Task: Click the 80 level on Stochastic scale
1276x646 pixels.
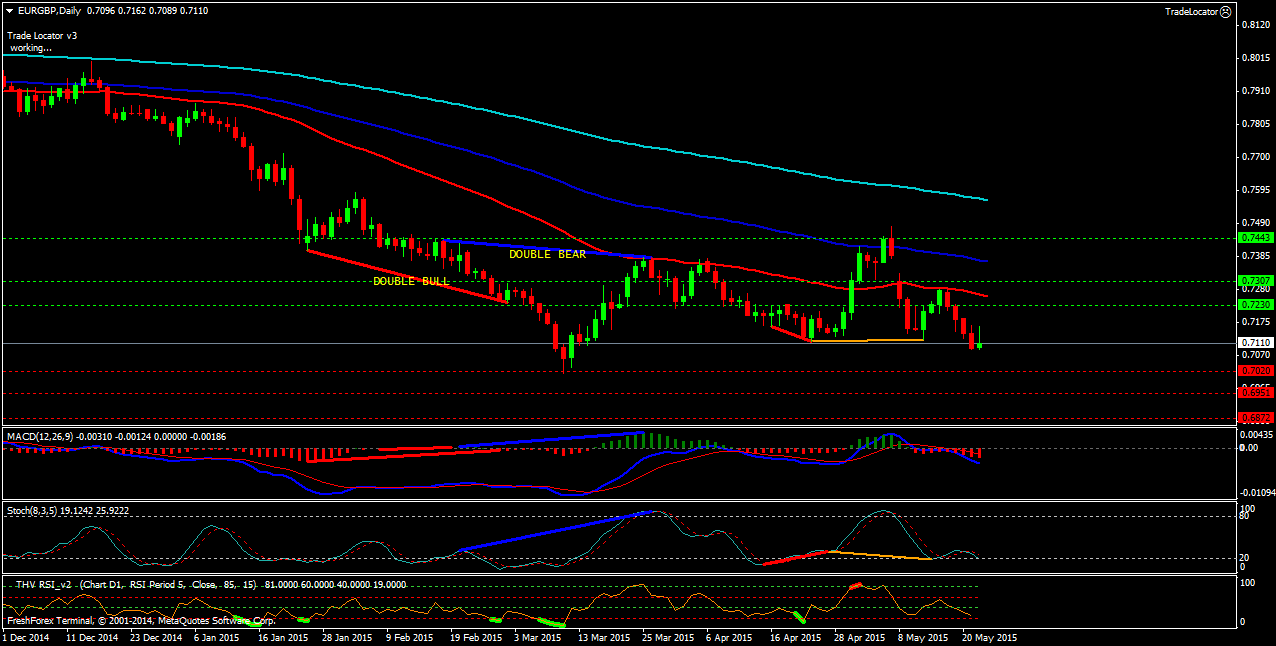Action: click(x=1245, y=517)
